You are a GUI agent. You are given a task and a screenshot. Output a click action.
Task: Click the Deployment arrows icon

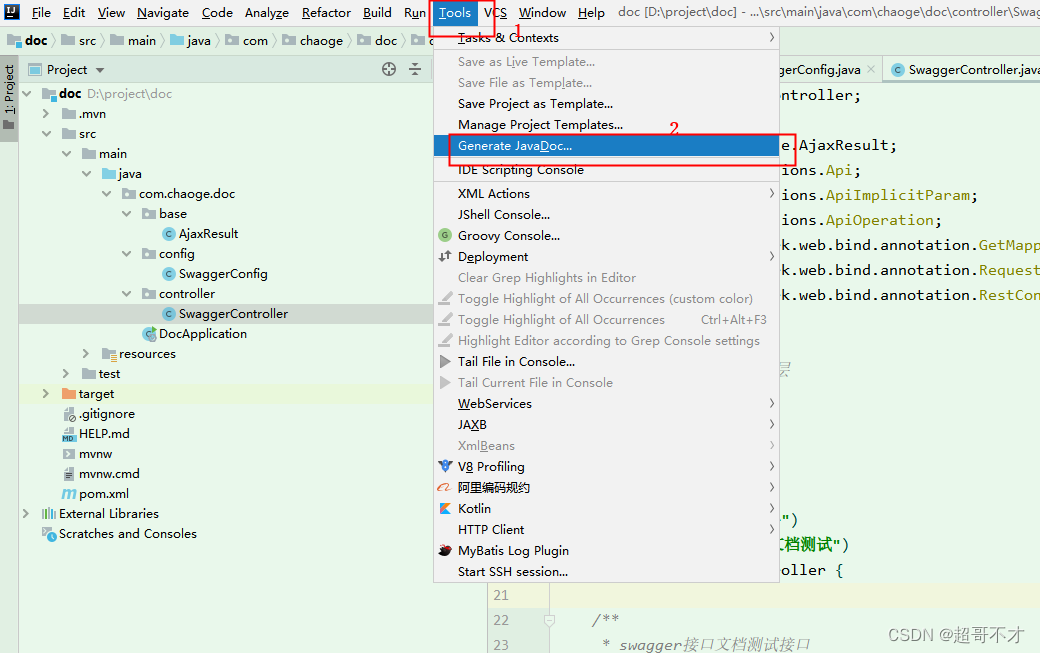(444, 257)
